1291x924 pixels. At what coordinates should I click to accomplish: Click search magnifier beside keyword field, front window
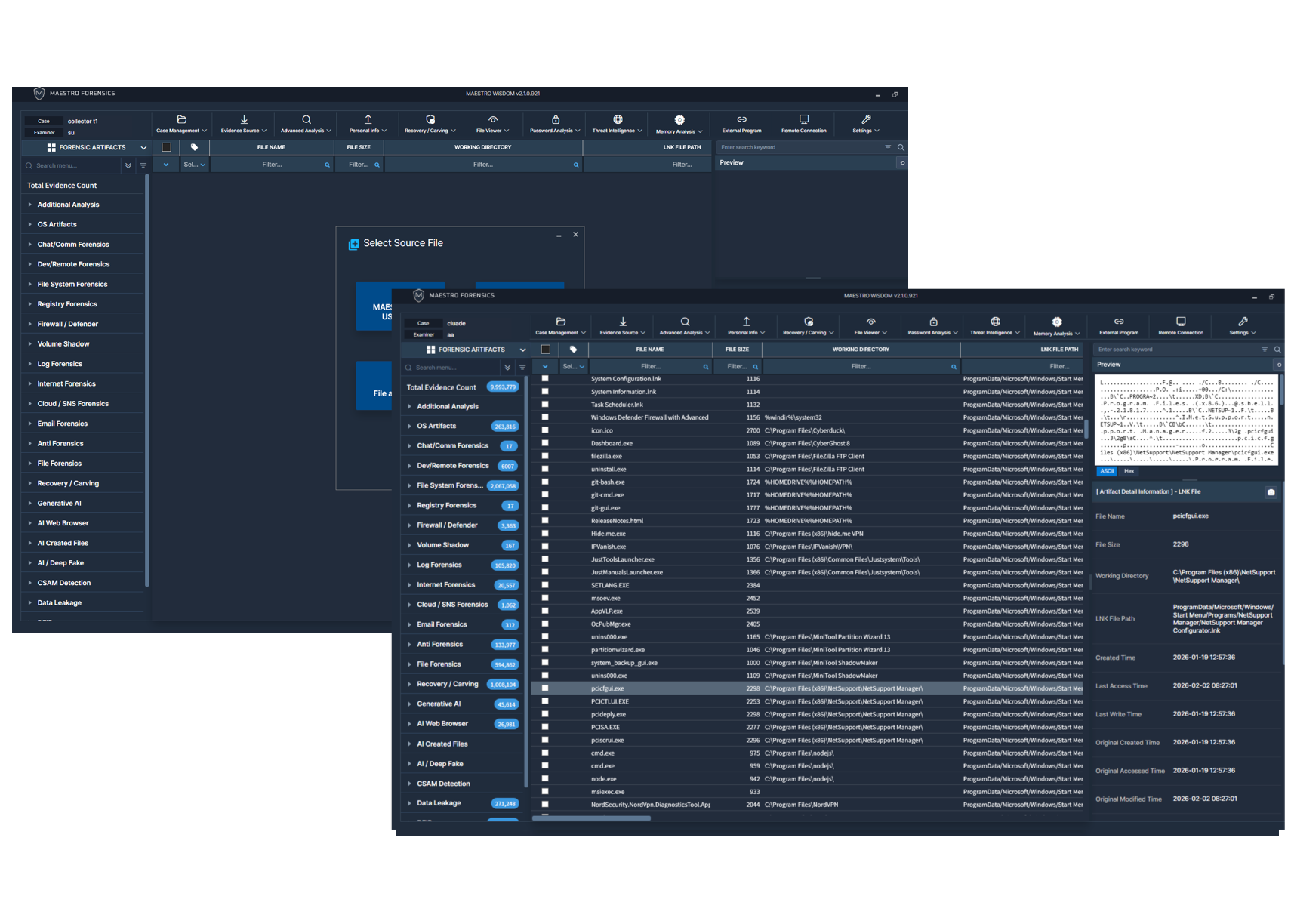pos(1277,350)
